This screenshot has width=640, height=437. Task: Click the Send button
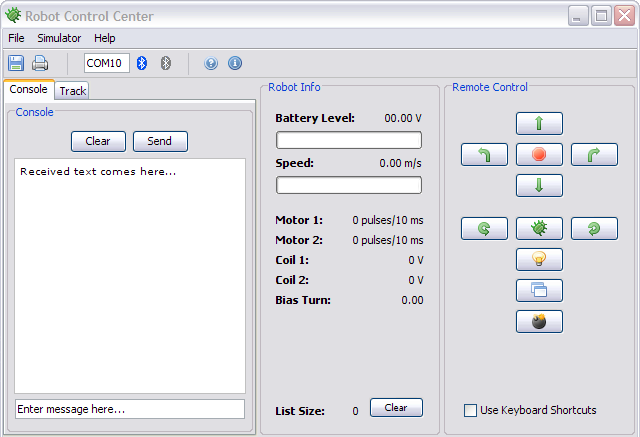(x=160, y=141)
